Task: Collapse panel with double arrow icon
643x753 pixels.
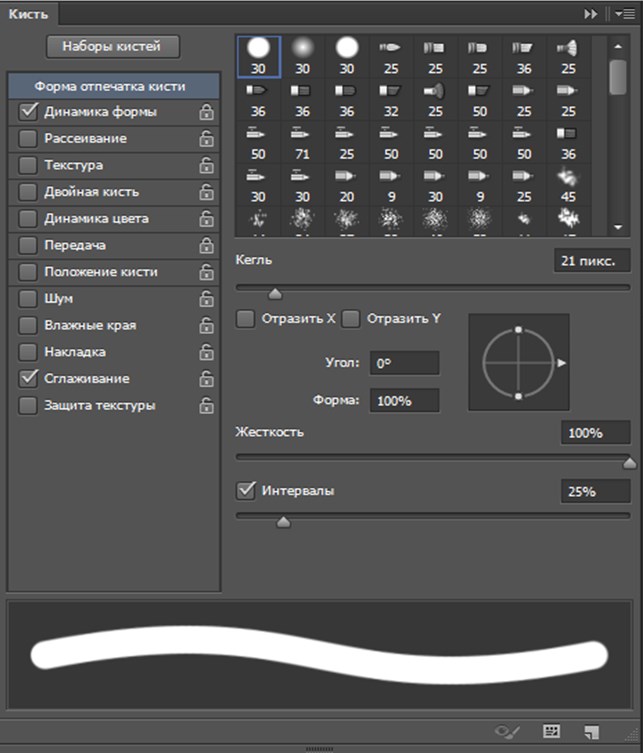Action: (x=591, y=14)
